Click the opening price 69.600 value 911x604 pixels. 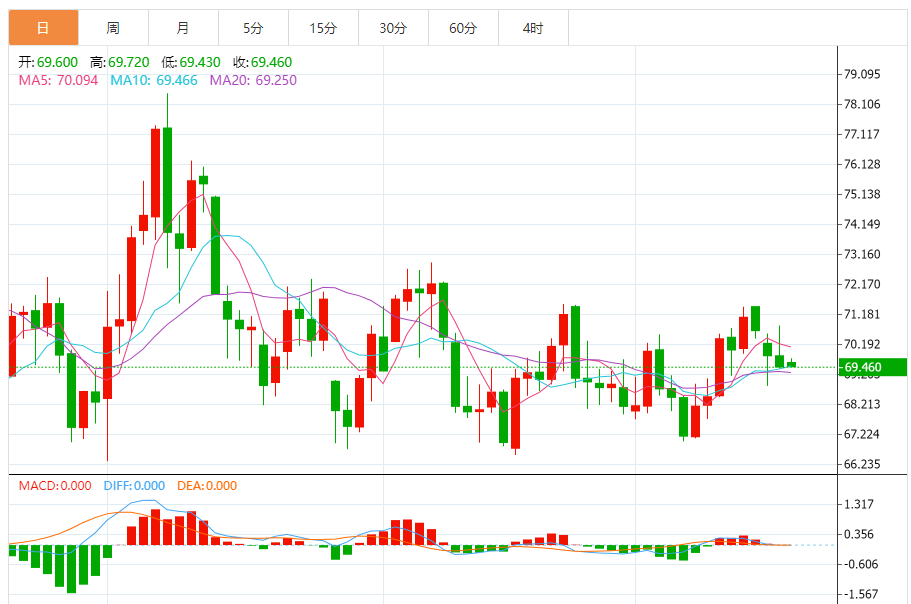tap(58, 62)
